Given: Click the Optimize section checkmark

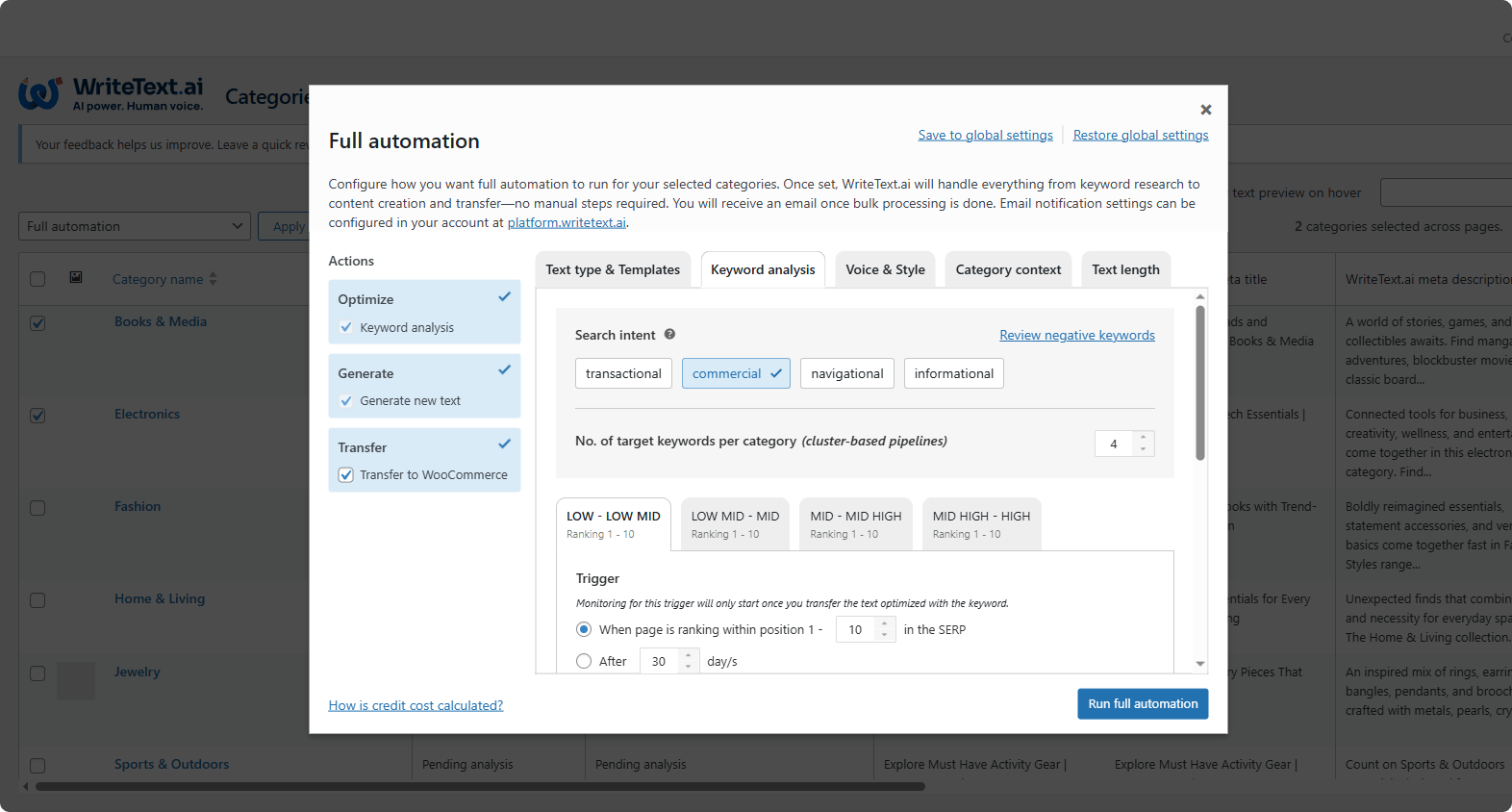Looking at the screenshot, I should pos(504,297).
